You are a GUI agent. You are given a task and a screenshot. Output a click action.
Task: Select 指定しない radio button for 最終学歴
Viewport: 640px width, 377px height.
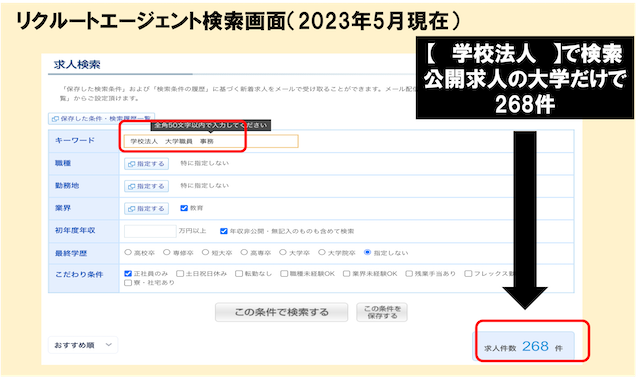click(x=367, y=253)
